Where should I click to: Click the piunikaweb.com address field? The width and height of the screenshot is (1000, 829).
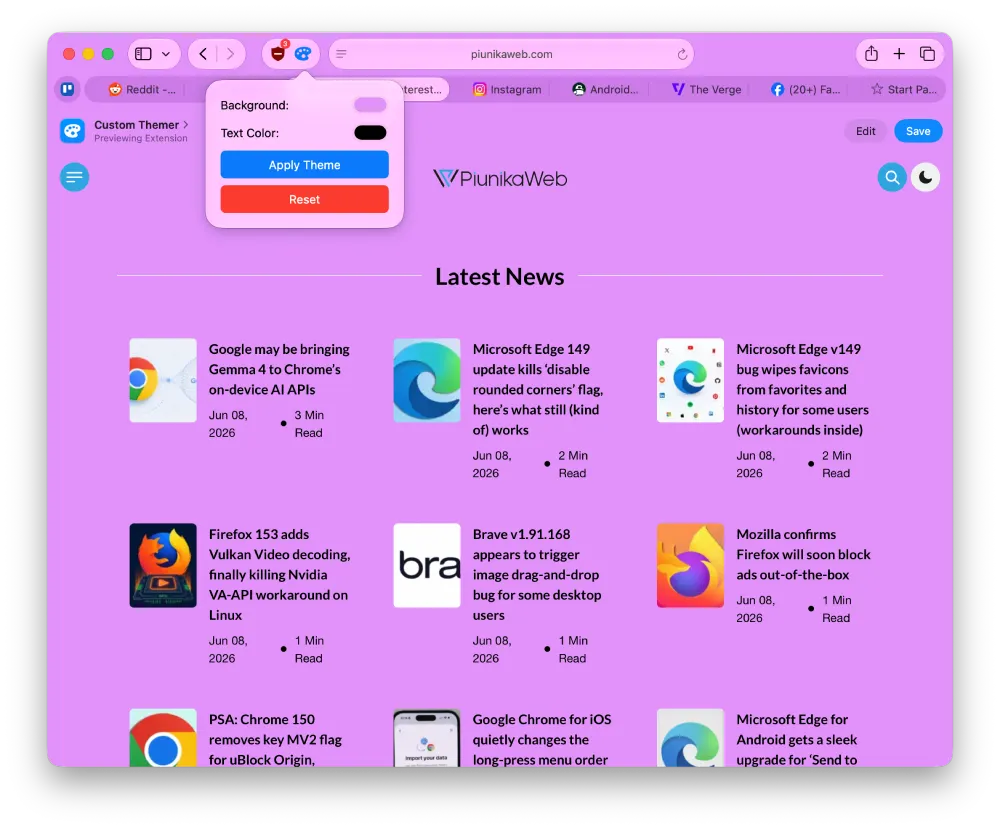511,54
